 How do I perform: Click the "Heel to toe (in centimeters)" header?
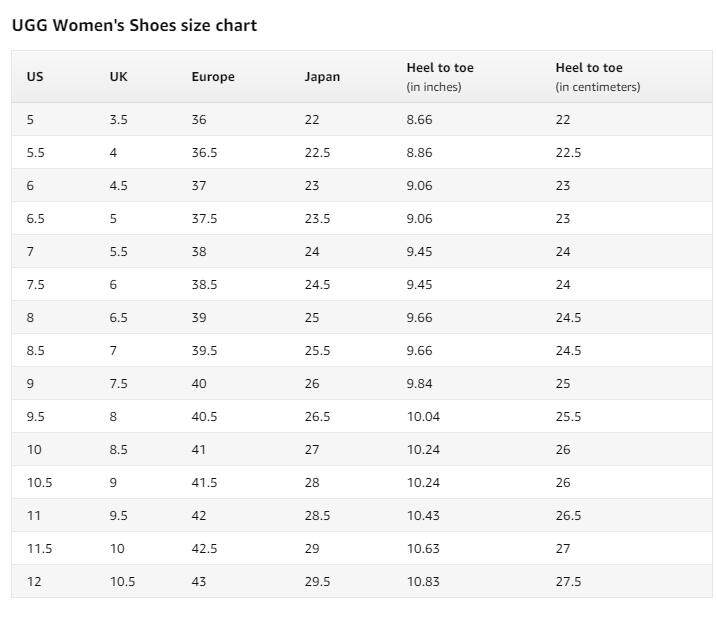(x=598, y=77)
